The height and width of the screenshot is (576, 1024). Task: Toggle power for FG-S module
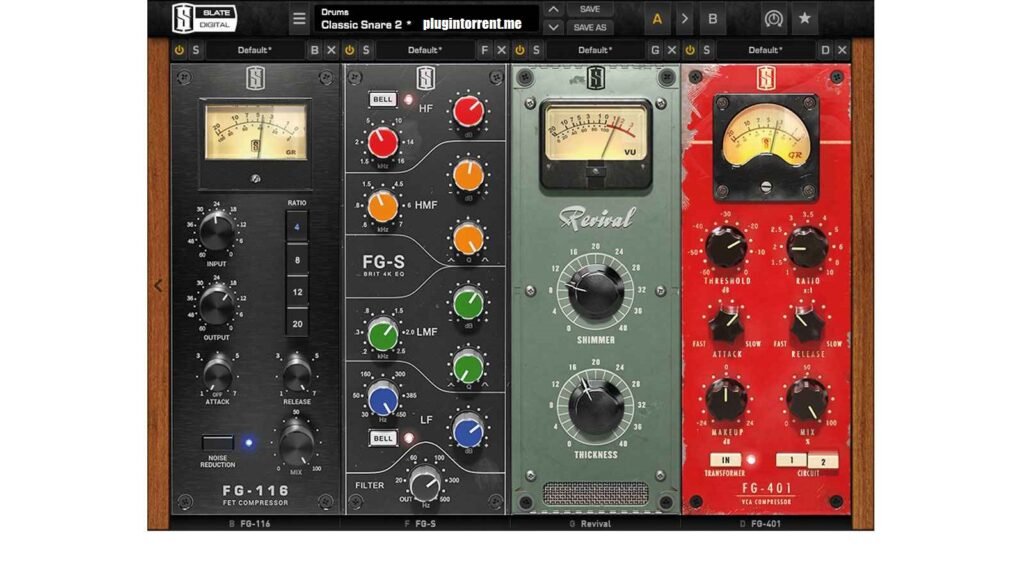coord(349,50)
